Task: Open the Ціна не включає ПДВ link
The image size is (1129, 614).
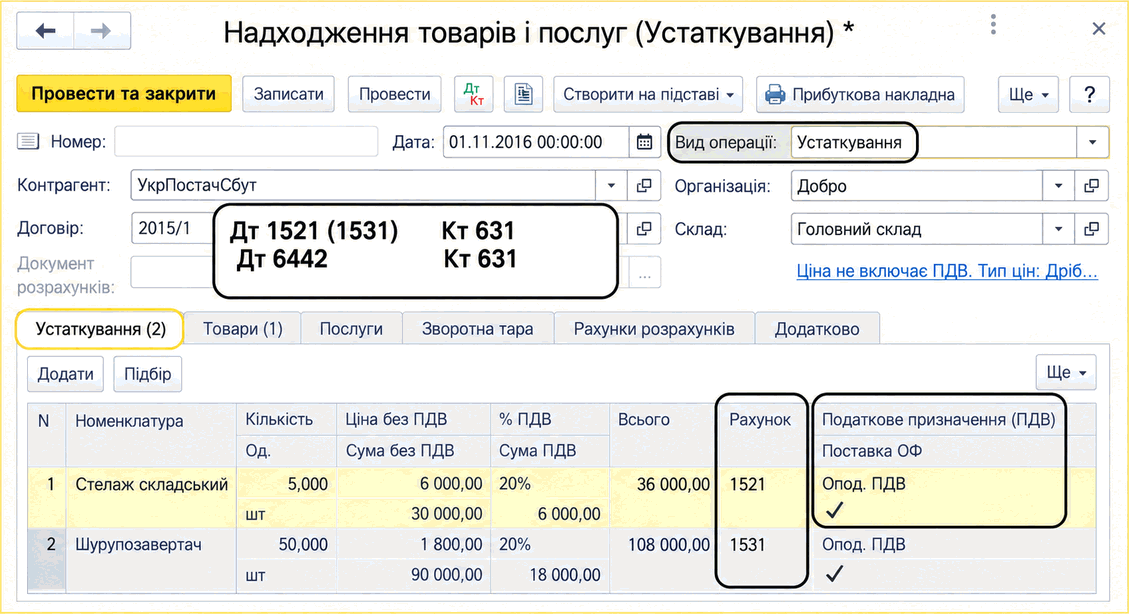Action: 947,271
